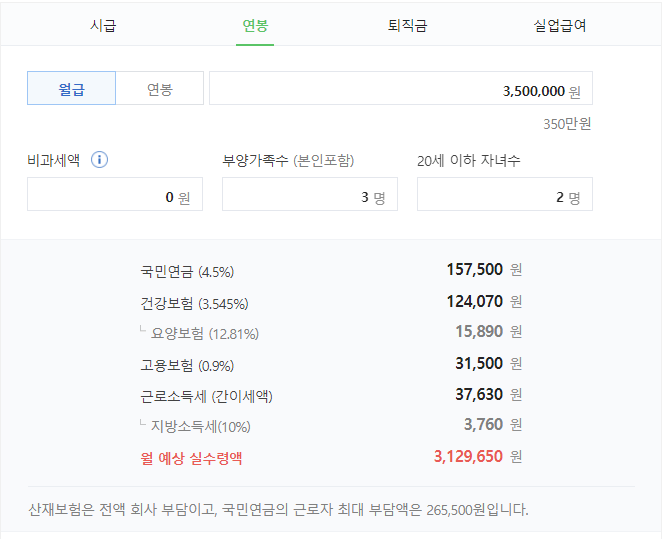Select the 연봉 toggle next to 월급

[160, 88]
